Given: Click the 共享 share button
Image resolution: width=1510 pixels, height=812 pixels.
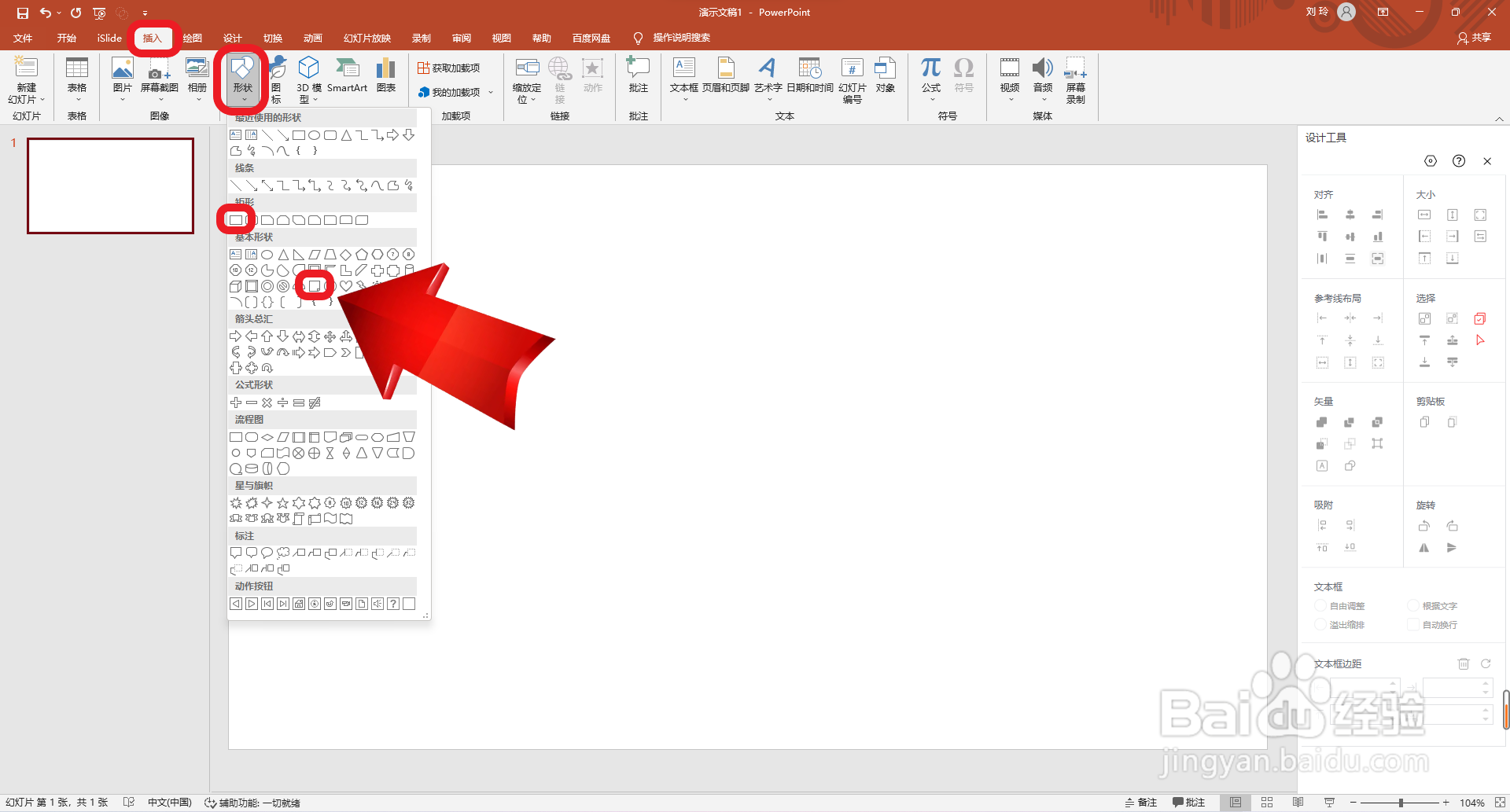Looking at the screenshot, I should click(1474, 38).
